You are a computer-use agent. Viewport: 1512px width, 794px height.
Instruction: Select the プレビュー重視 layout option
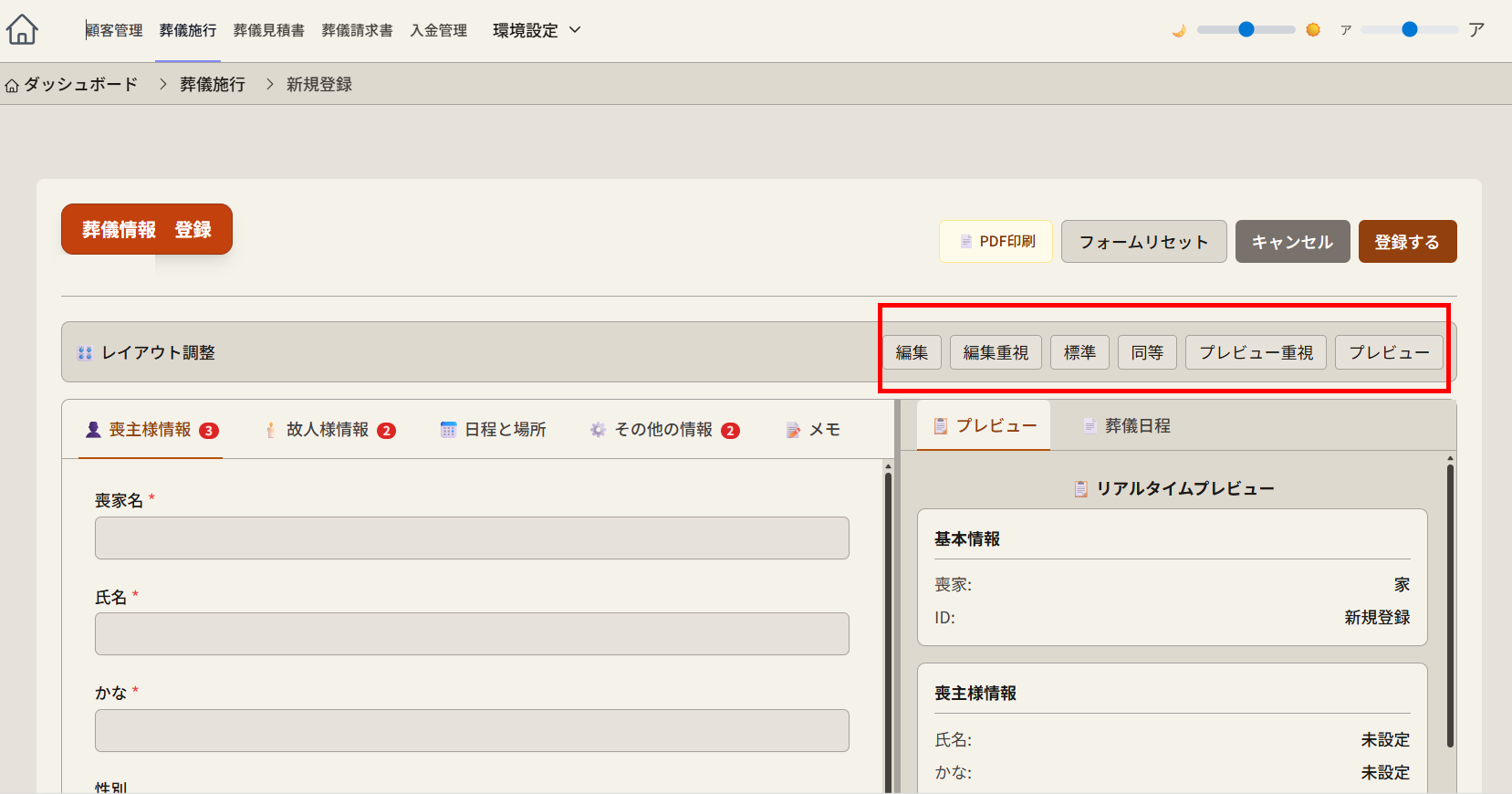[1256, 352]
